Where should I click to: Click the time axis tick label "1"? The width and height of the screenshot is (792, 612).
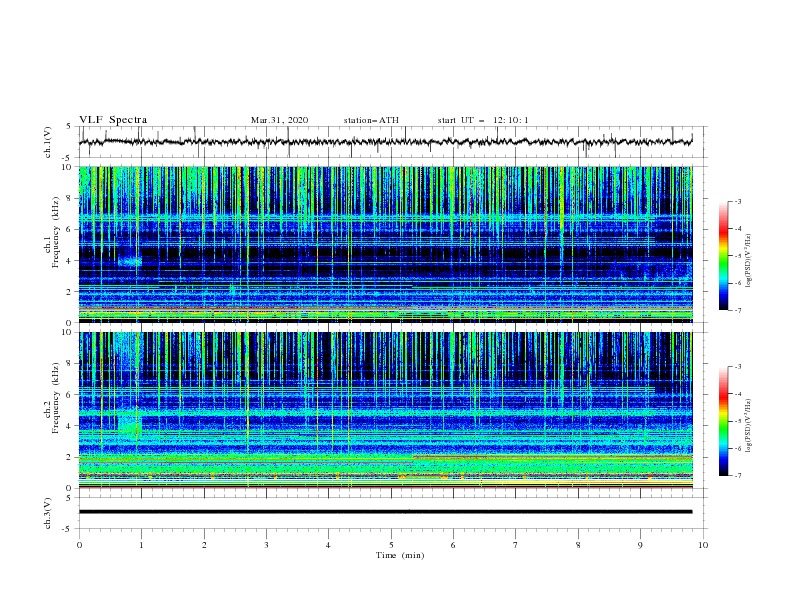tap(141, 545)
